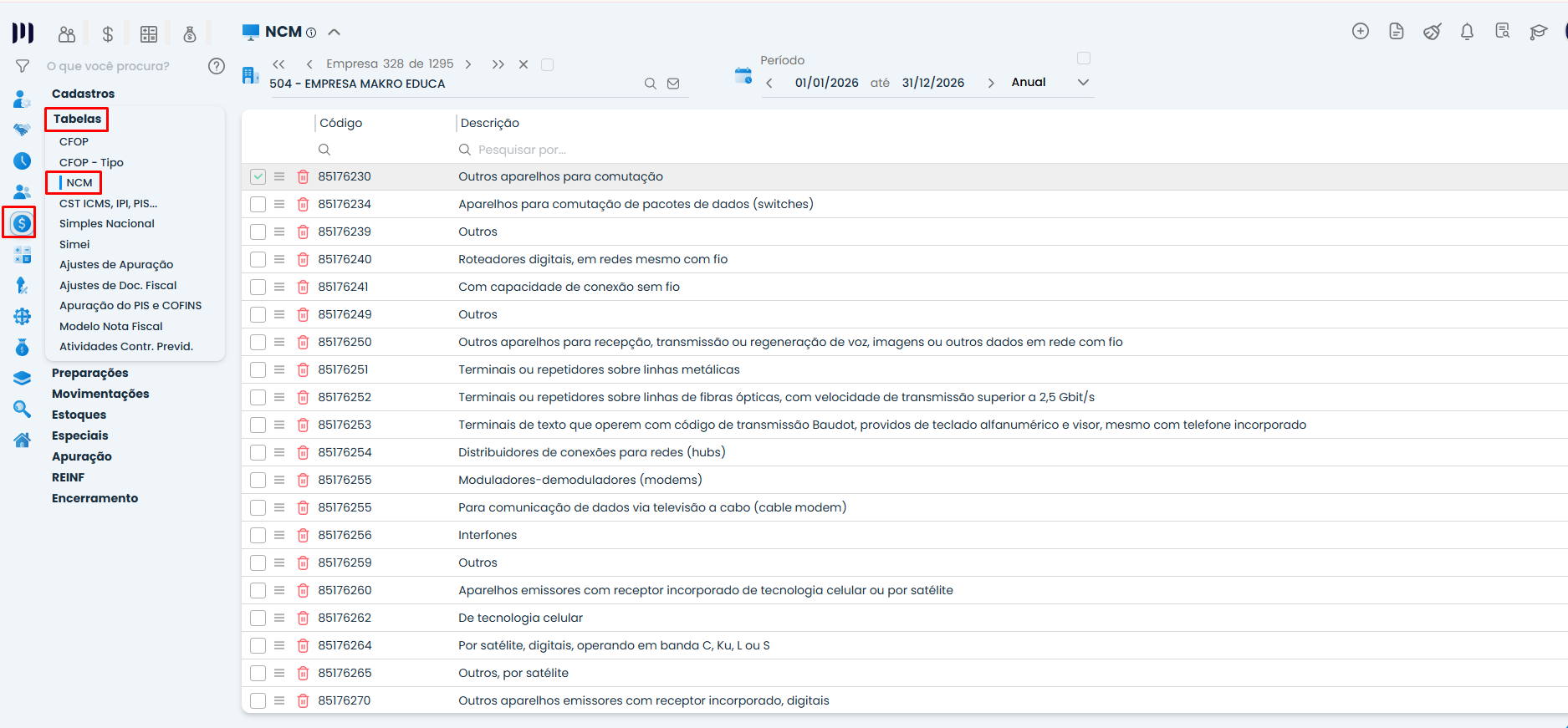Go to next company

468,64
